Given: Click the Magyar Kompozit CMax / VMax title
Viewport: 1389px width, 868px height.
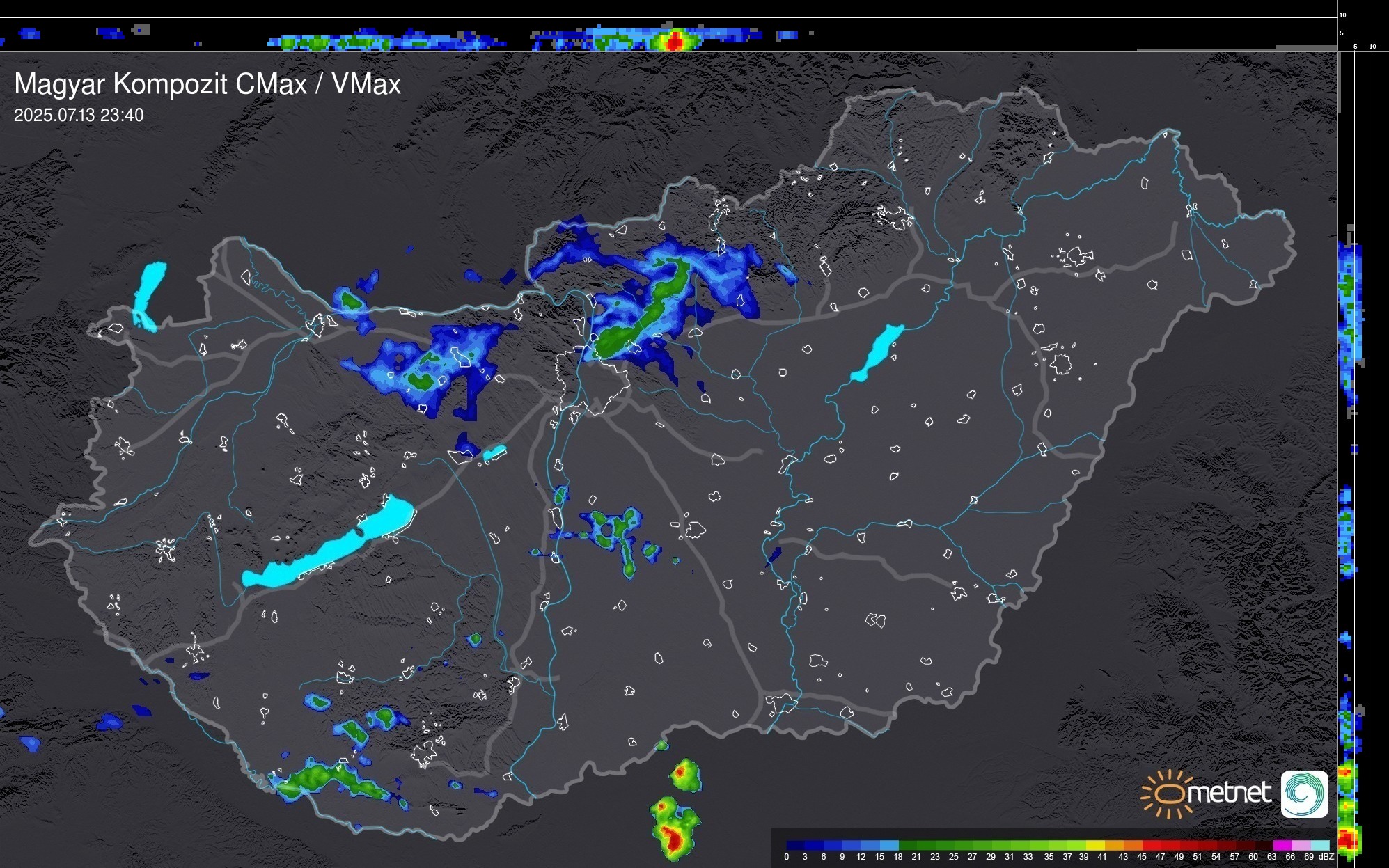Looking at the screenshot, I should 207,84.
